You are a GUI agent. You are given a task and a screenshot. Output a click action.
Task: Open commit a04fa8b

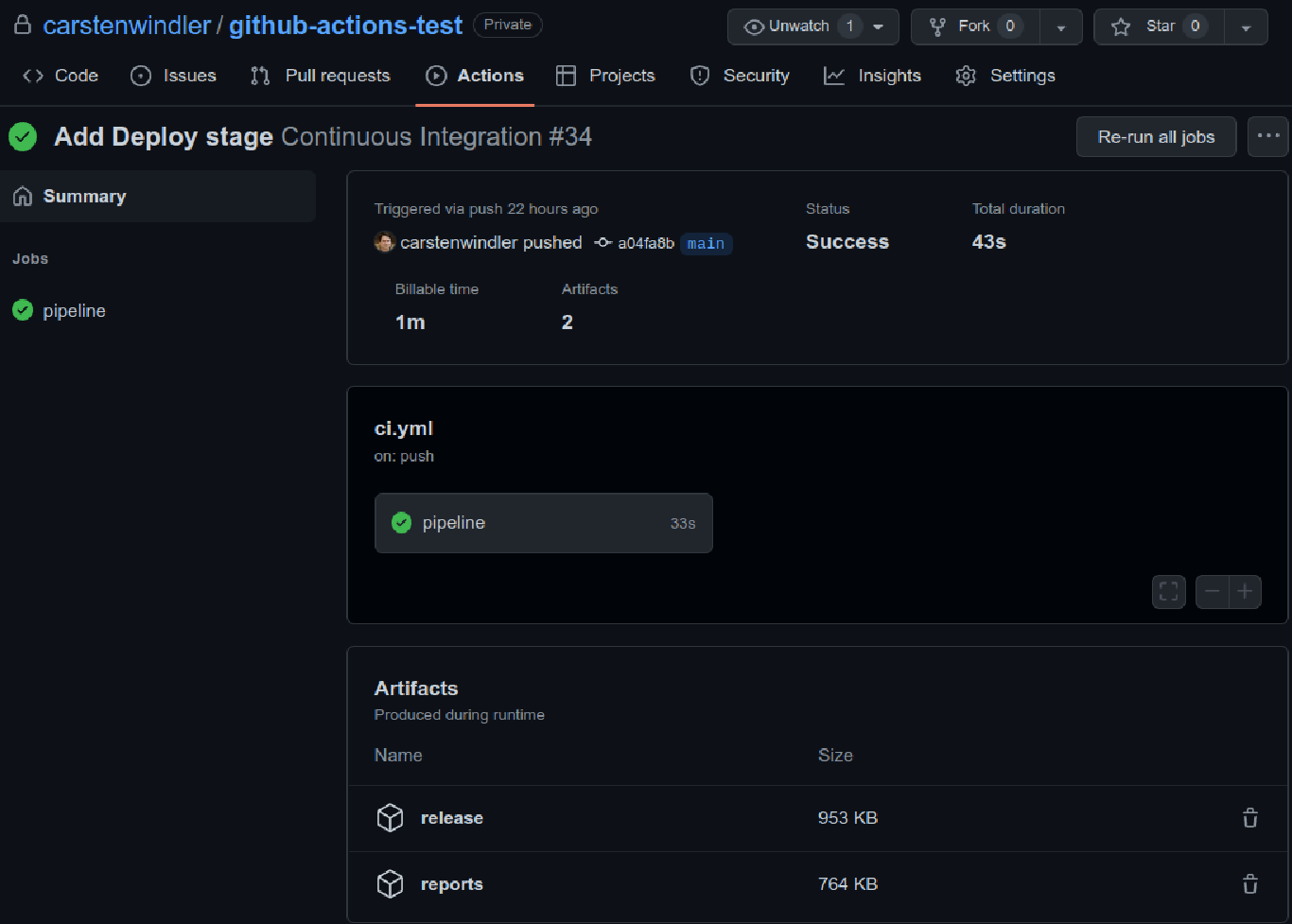coord(646,244)
